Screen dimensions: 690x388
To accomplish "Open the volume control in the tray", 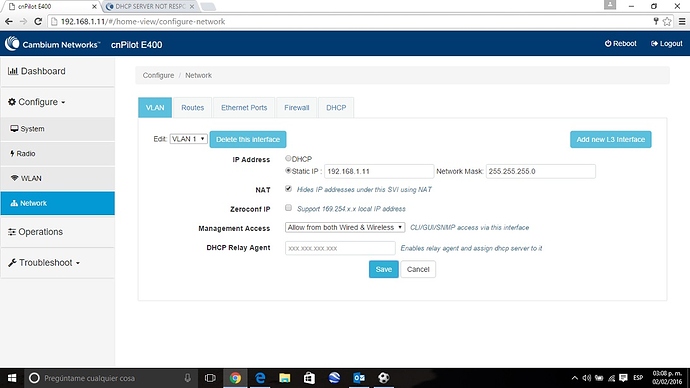I will [587, 378].
